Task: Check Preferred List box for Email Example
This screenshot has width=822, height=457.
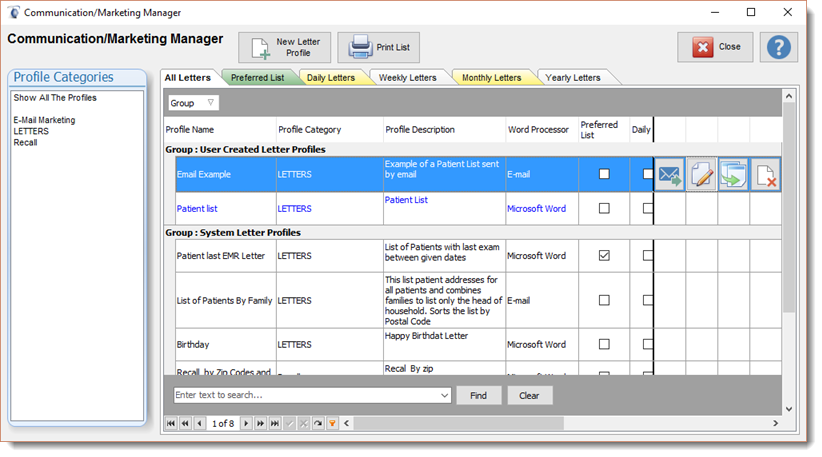Action: pos(604,174)
